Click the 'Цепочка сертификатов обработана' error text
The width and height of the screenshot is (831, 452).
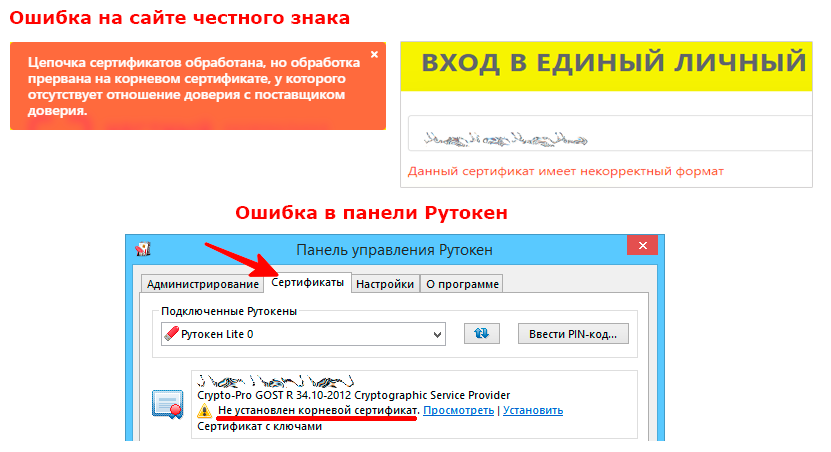tap(194, 86)
